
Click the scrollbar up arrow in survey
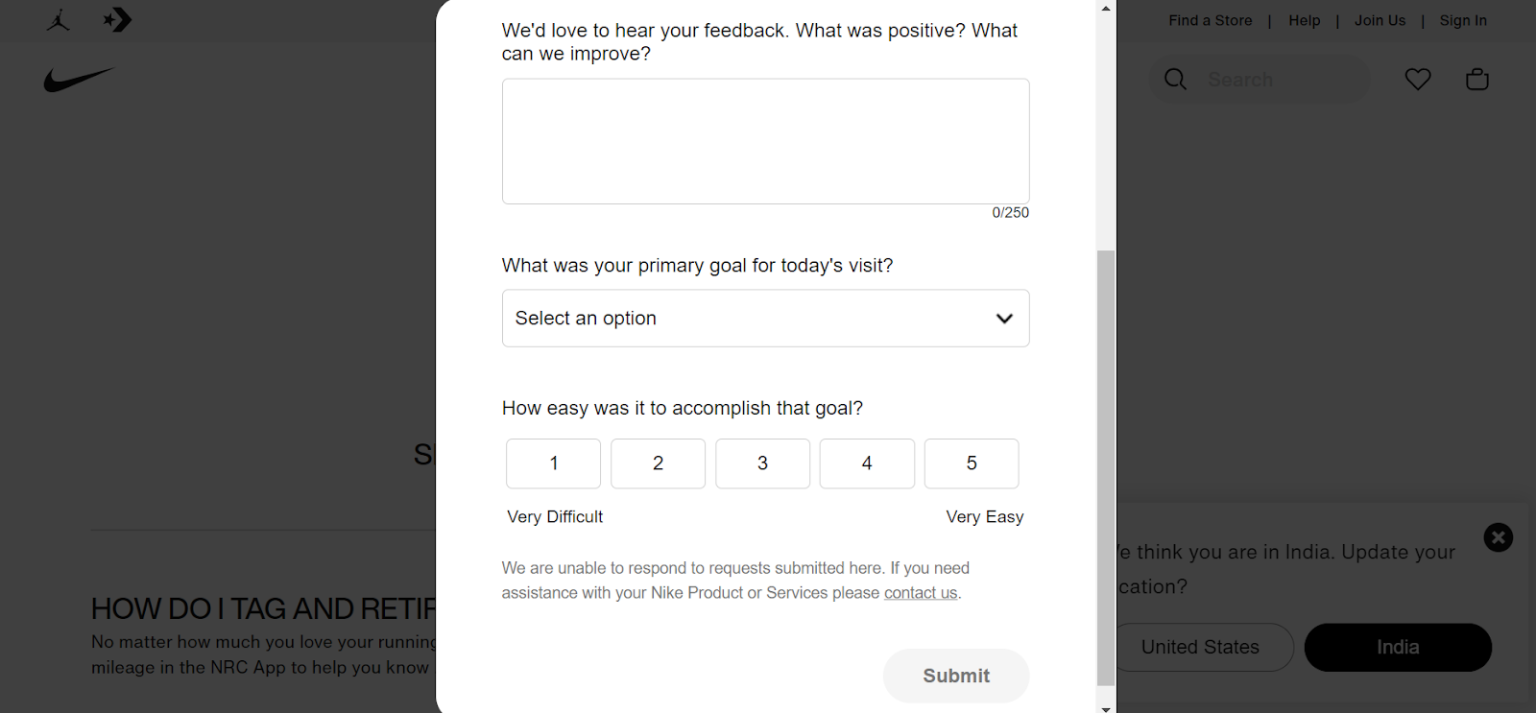(1105, 9)
